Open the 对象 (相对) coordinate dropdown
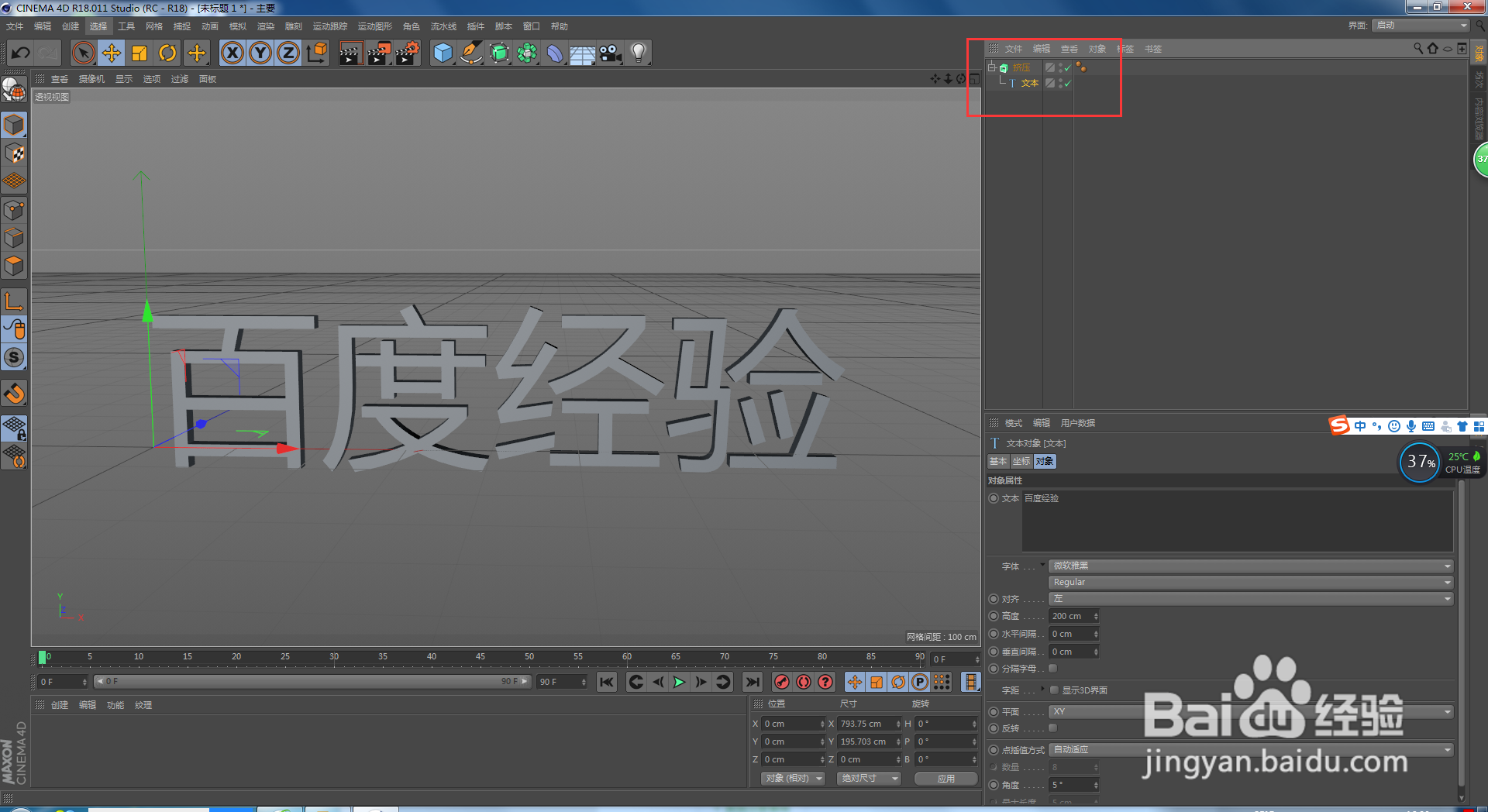1488x812 pixels. coord(793,779)
